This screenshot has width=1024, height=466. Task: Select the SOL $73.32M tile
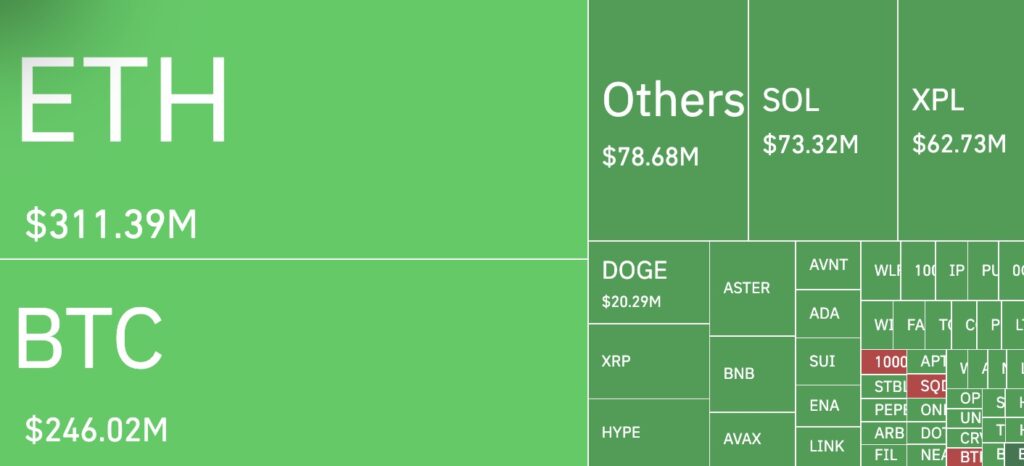[823, 120]
